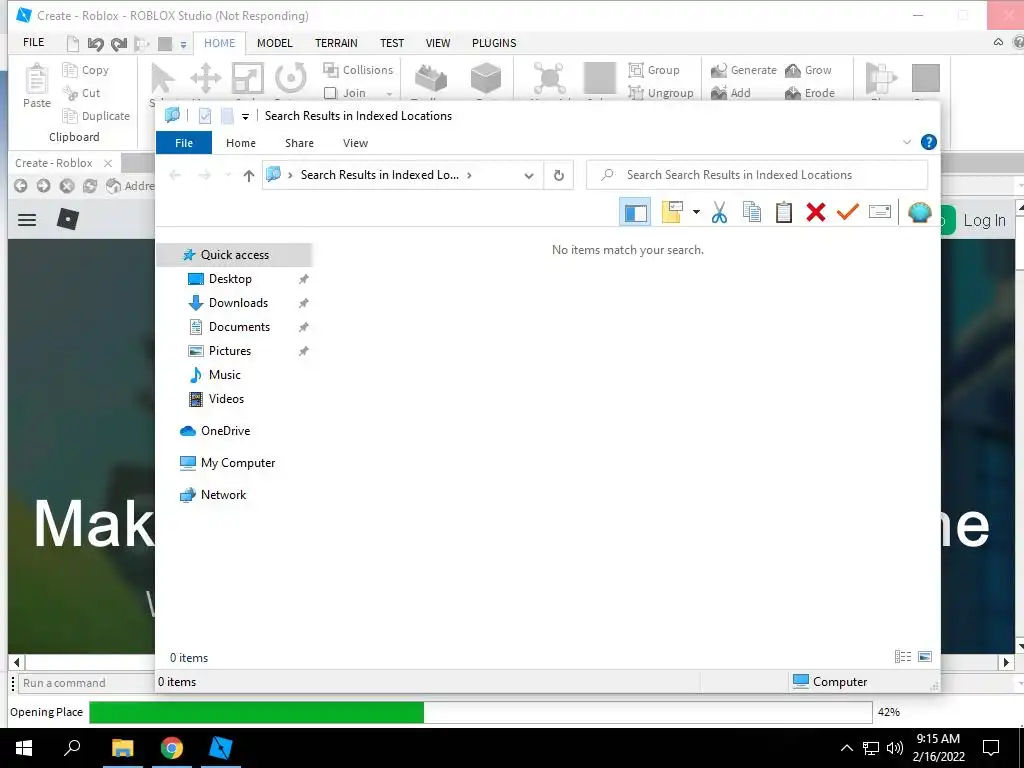Screen dimensions: 1024x768
Task: Open Google Chrome from taskbar
Action: [x=172, y=748]
